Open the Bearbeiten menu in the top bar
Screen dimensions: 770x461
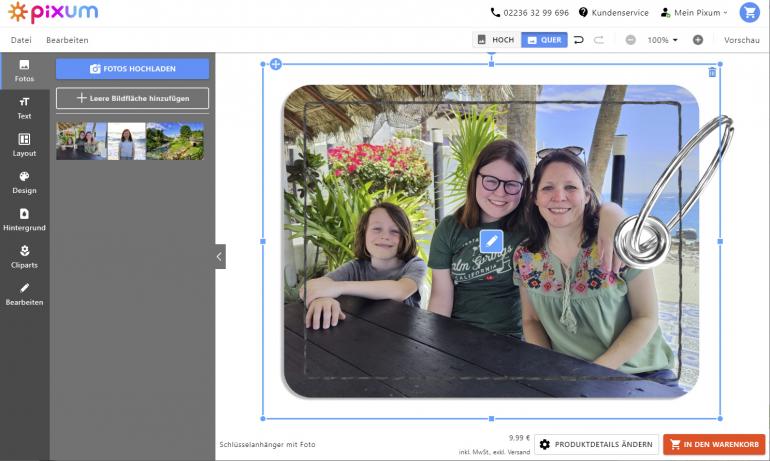[x=67, y=40]
